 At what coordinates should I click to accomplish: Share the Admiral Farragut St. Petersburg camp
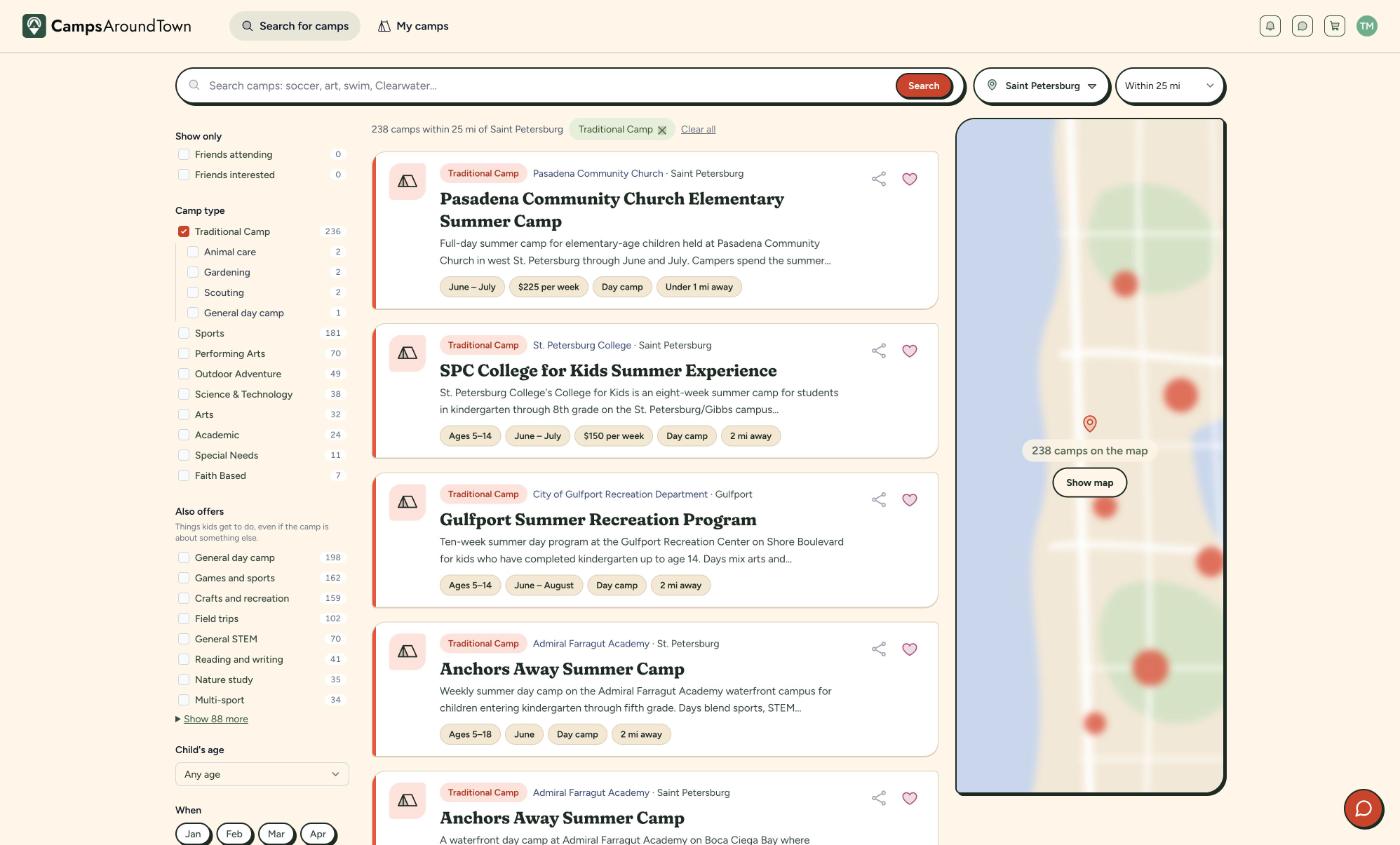point(879,649)
